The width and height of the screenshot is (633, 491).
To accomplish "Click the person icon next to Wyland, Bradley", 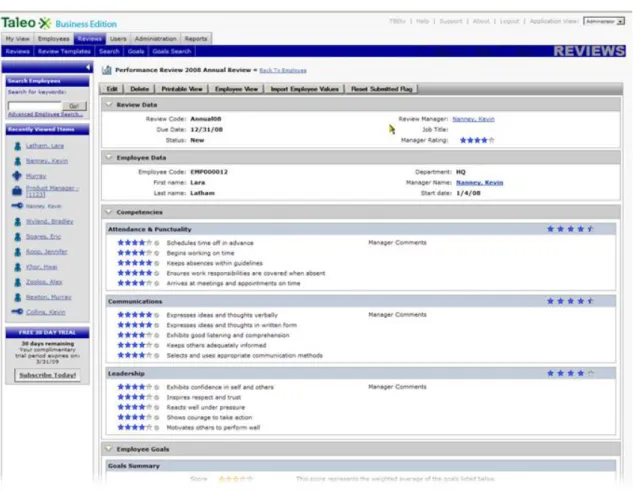I will pyautogui.click(x=17, y=222).
